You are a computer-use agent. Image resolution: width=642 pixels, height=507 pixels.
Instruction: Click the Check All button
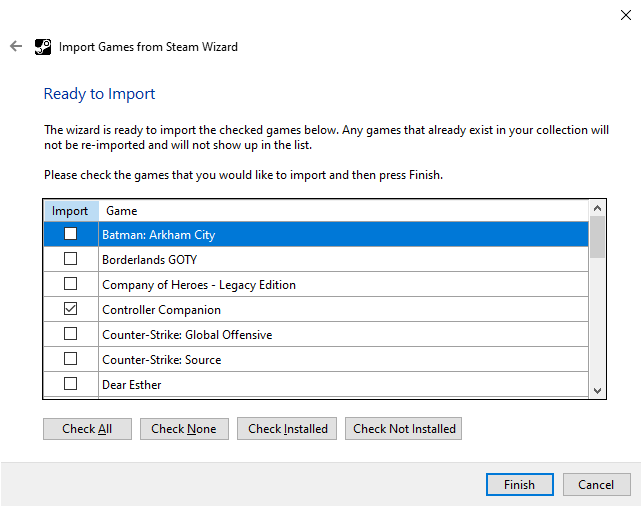[87, 429]
